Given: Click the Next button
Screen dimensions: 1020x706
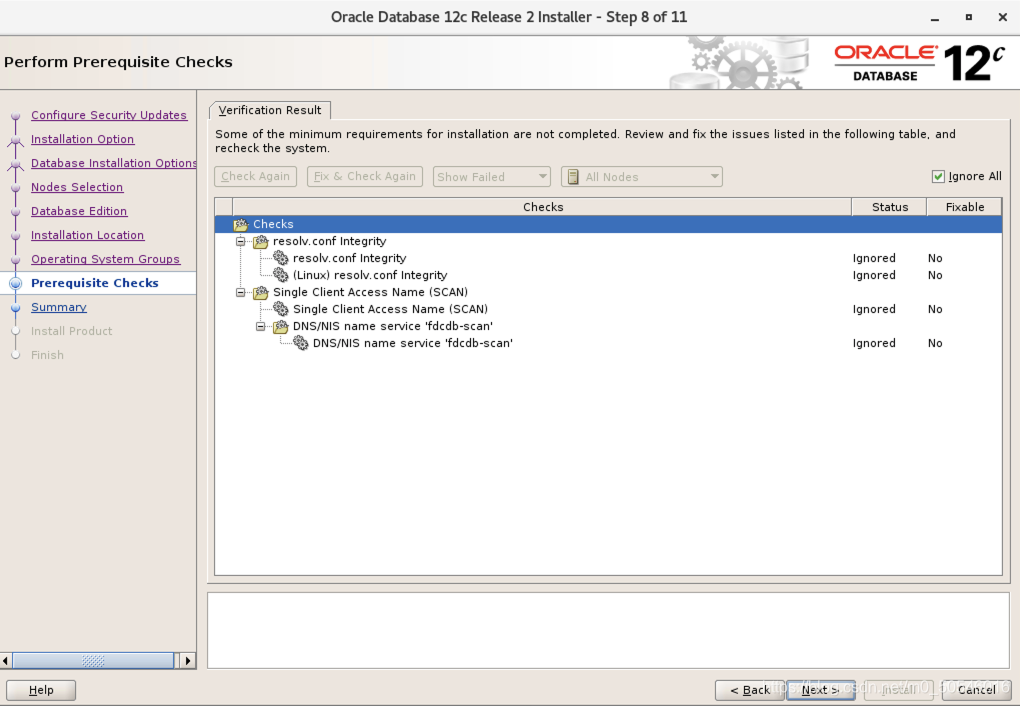Looking at the screenshot, I should (820, 690).
